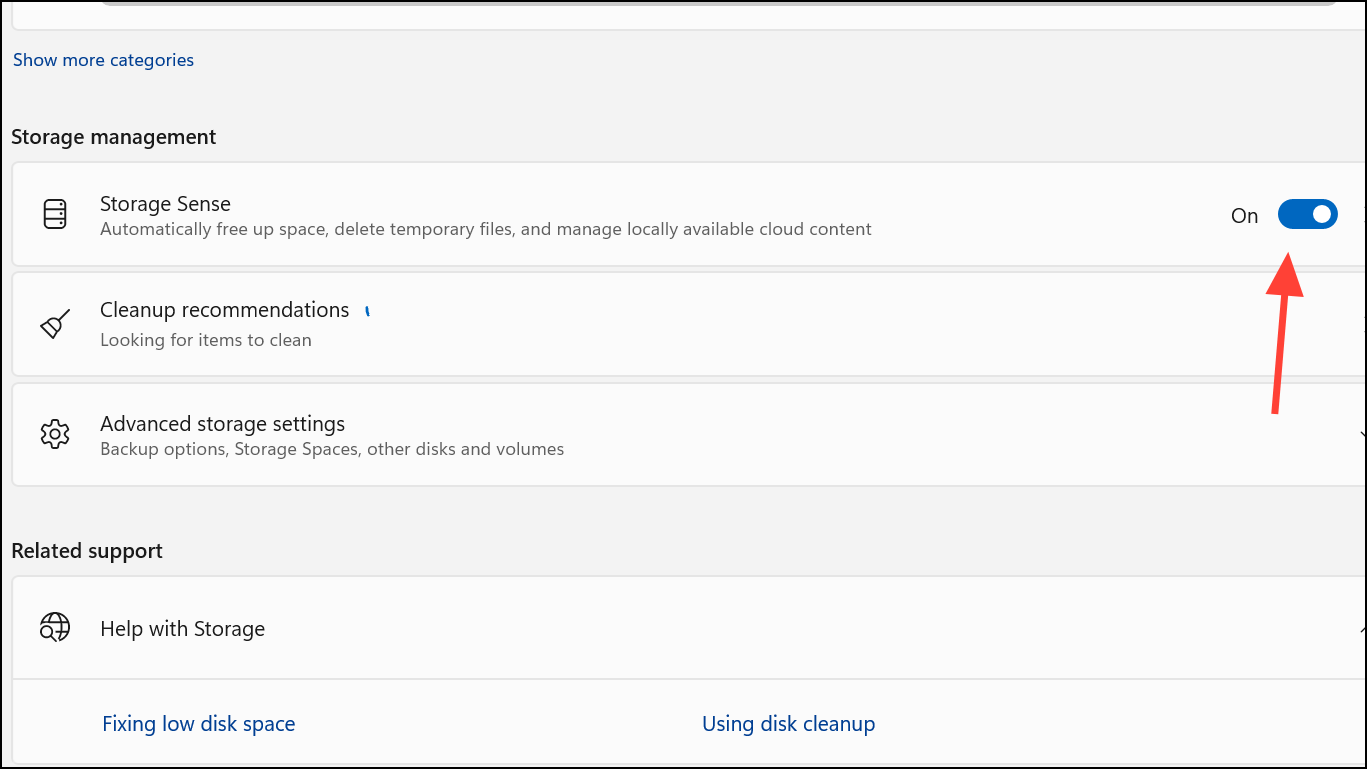Click the Storage Sense drive icon
This screenshot has width=1367, height=769.
55,215
